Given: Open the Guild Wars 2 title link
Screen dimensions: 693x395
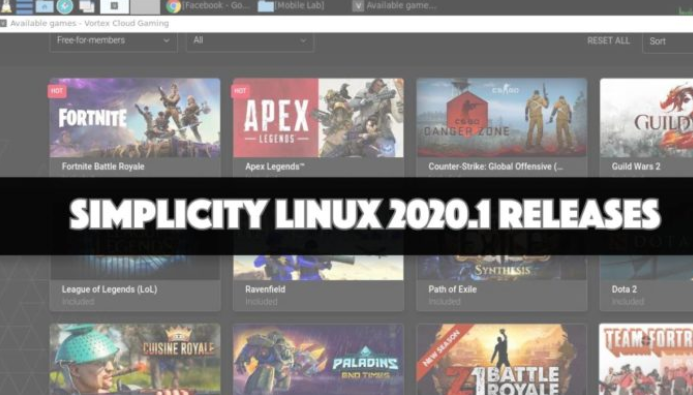Looking at the screenshot, I should click(636, 167).
